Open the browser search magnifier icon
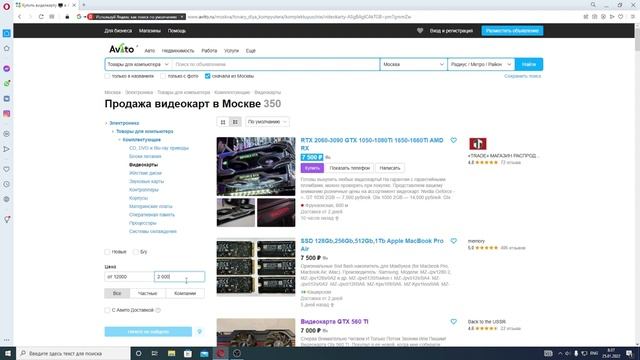Viewport: 640px width, 360px height. point(593,5)
